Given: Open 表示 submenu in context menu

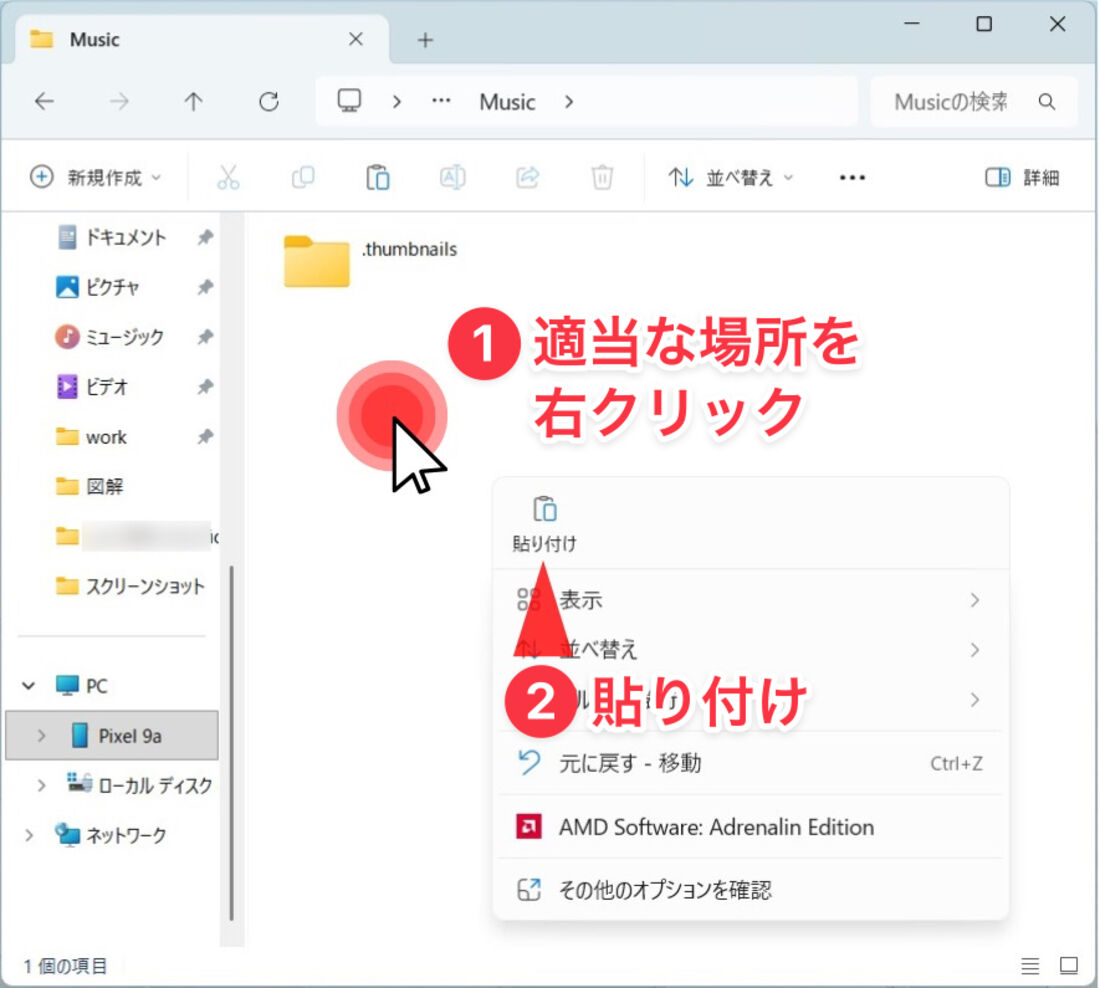Looking at the screenshot, I should 751,600.
